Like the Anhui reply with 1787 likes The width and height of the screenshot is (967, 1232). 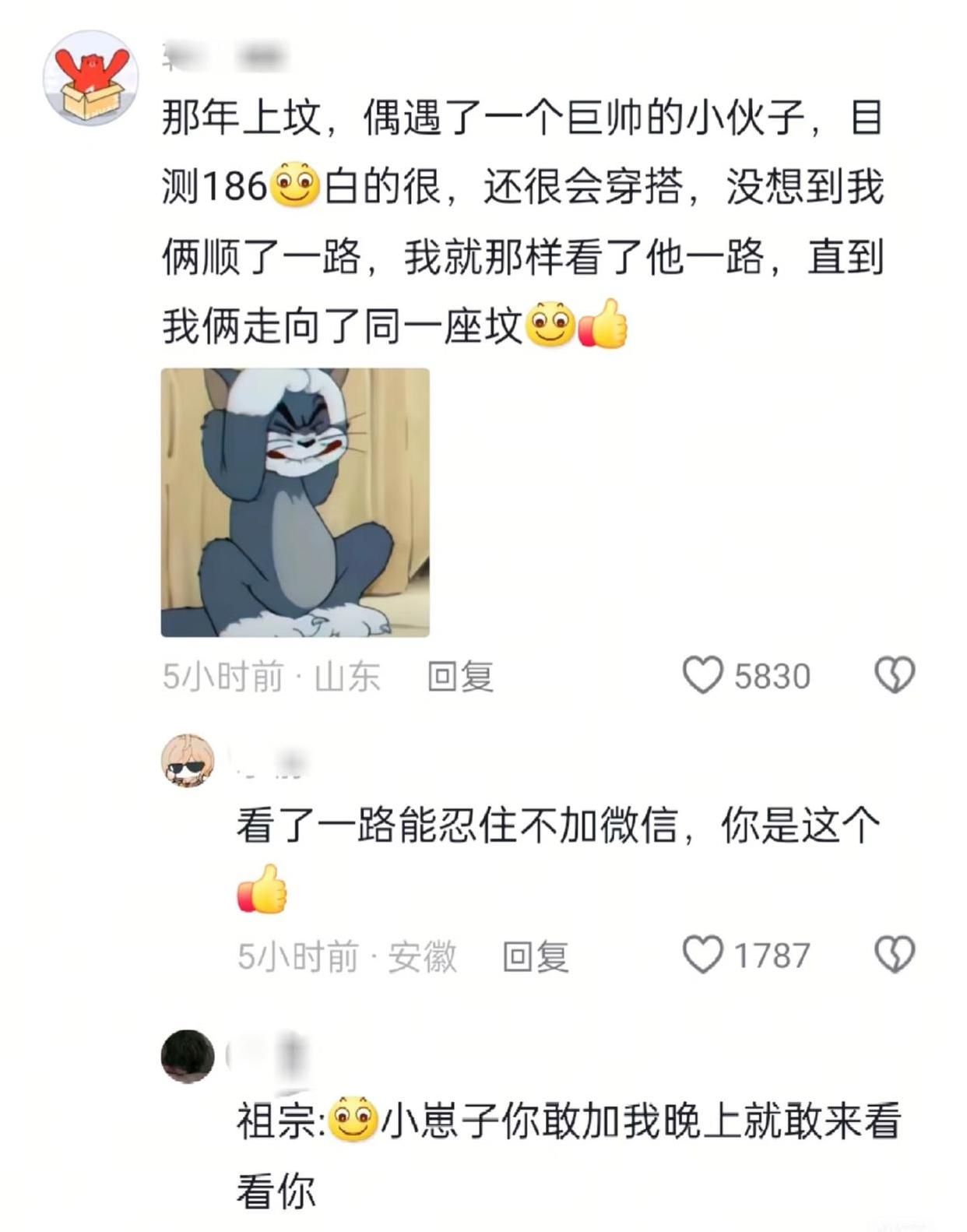[x=702, y=955]
